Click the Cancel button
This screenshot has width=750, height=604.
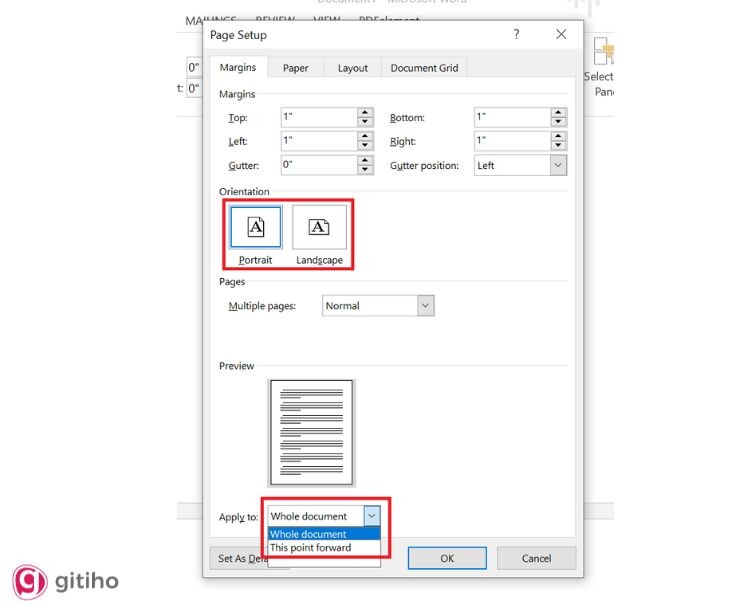point(536,558)
